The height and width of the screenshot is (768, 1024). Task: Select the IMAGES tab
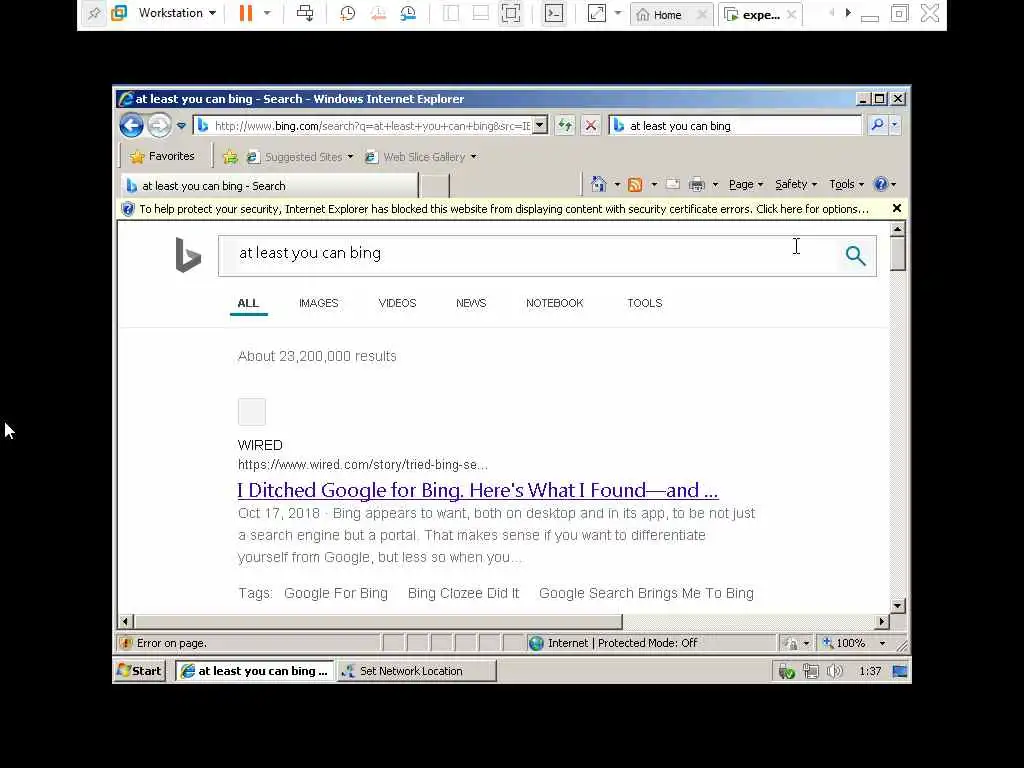click(x=319, y=303)
